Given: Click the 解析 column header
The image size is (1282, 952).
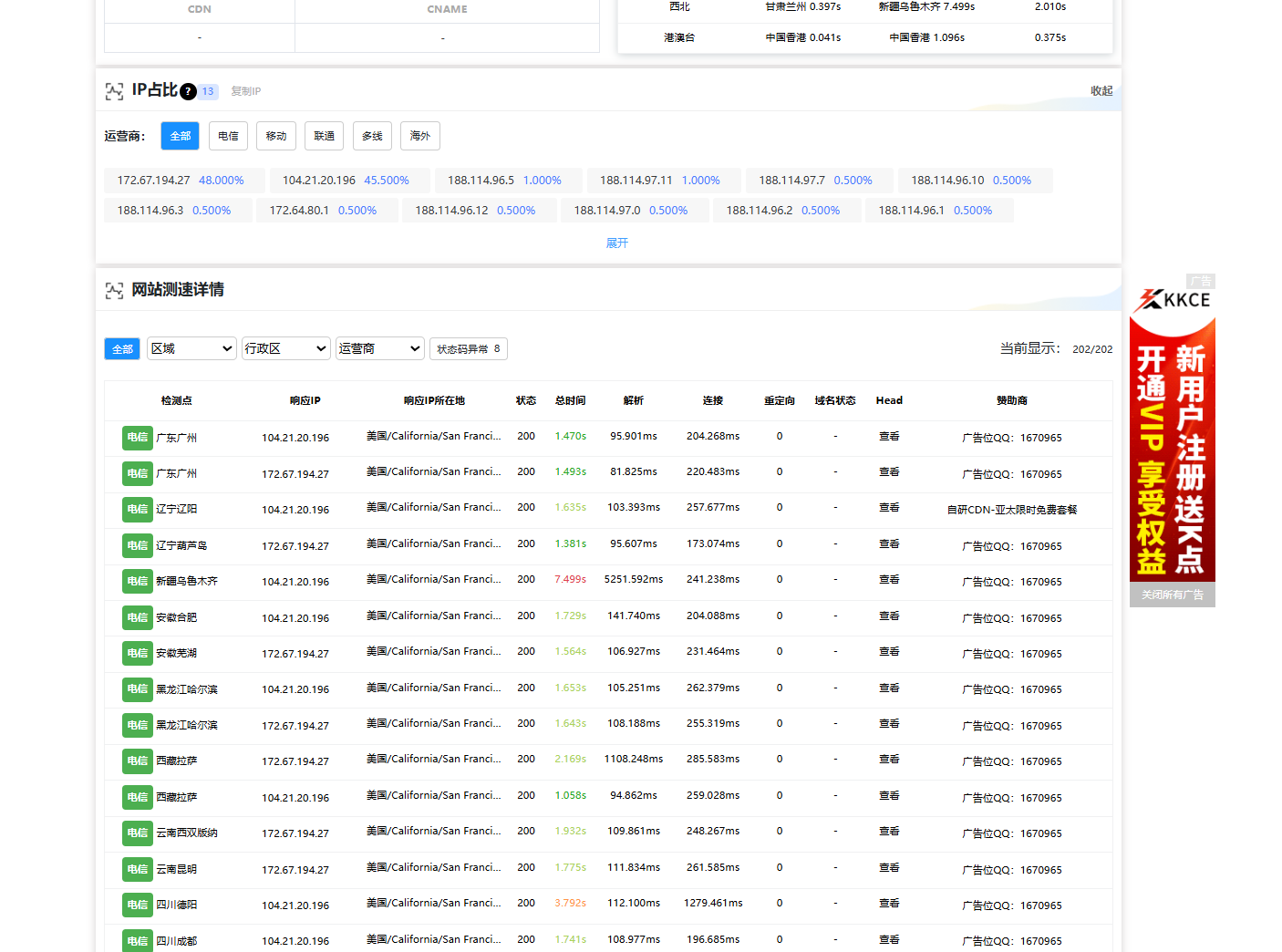Looking at the screenshot, I should [634, 400].
